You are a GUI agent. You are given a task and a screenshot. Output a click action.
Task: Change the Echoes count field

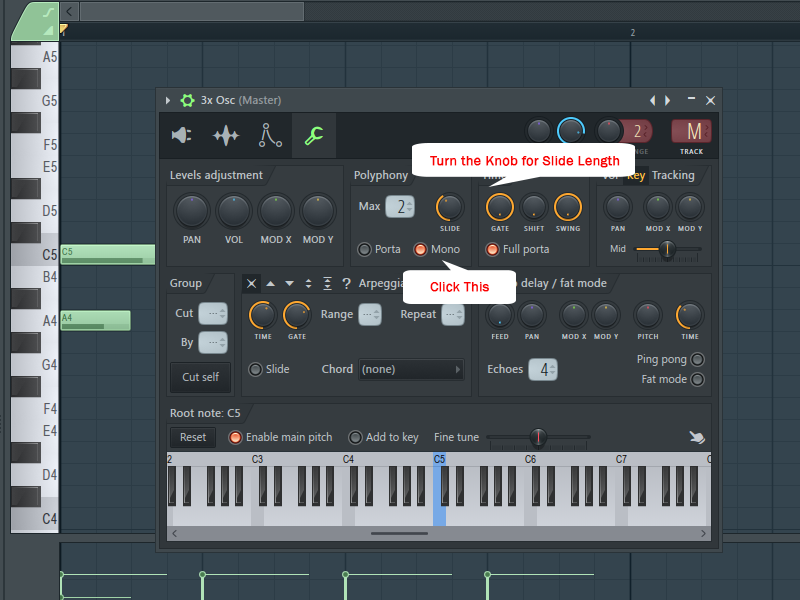(543, 369)
